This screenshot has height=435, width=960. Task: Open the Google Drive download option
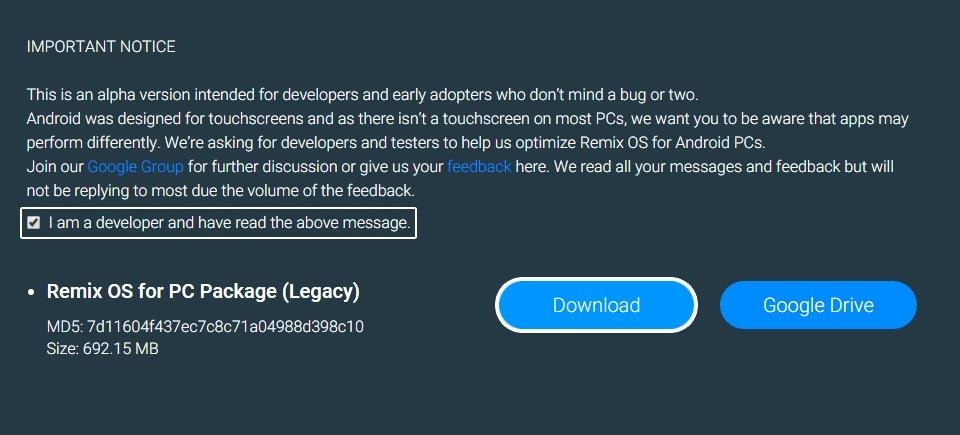(x=818, y=305)
